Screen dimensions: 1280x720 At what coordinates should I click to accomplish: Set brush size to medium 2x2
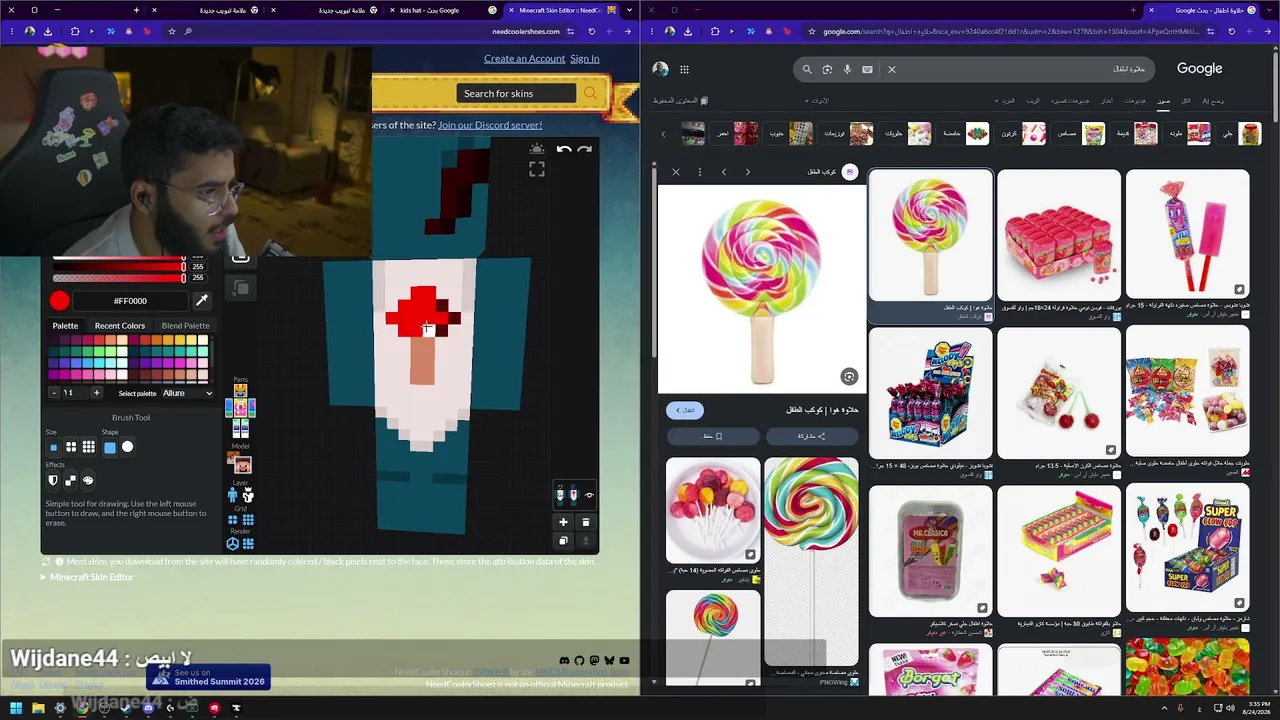point(70,447)
